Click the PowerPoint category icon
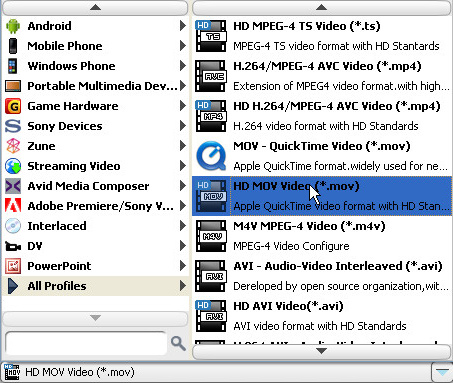 (13, 266)
